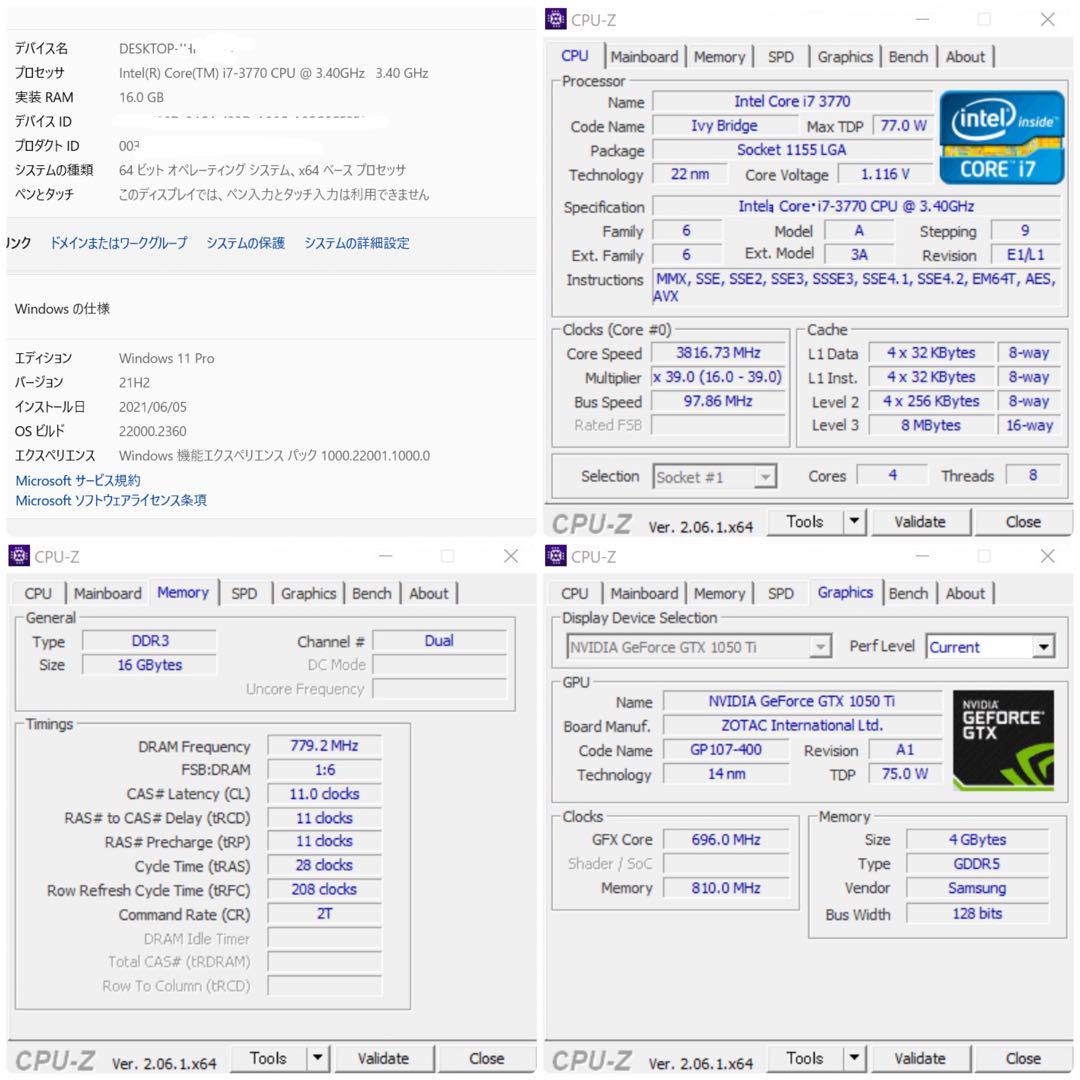This screenshot has width=1080, height=1080.
Task: Click the GPU memory Vendor value 'Samsung'
Action: click(x=977, y=888)
